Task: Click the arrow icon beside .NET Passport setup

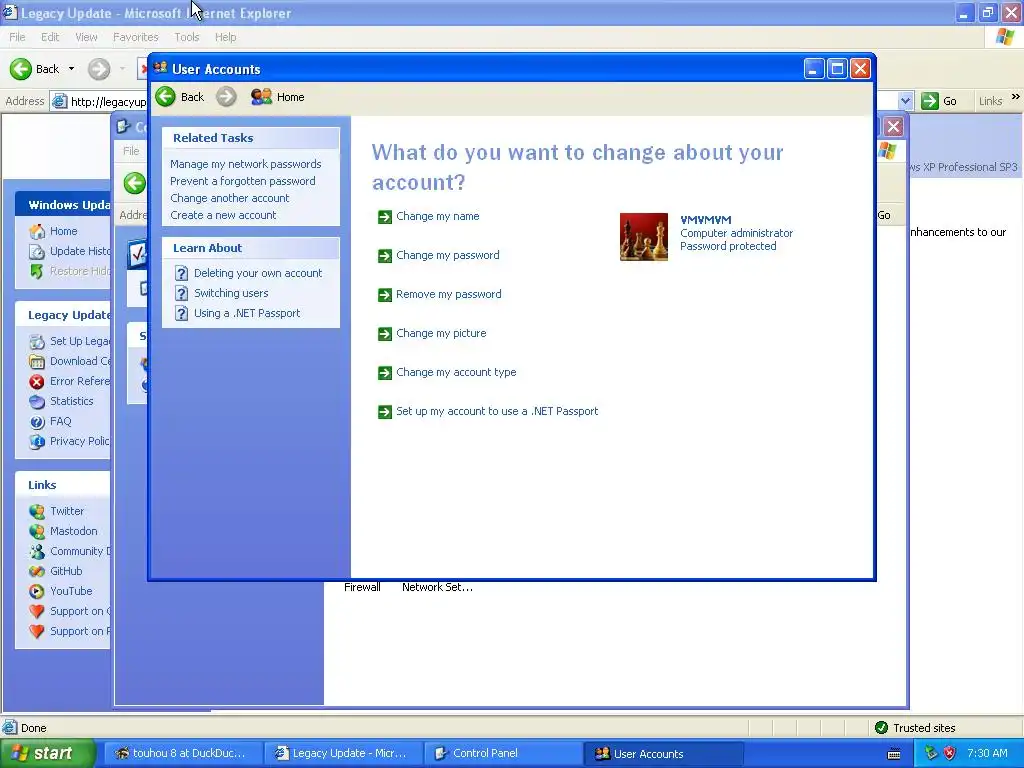Action: pos(385,411)
